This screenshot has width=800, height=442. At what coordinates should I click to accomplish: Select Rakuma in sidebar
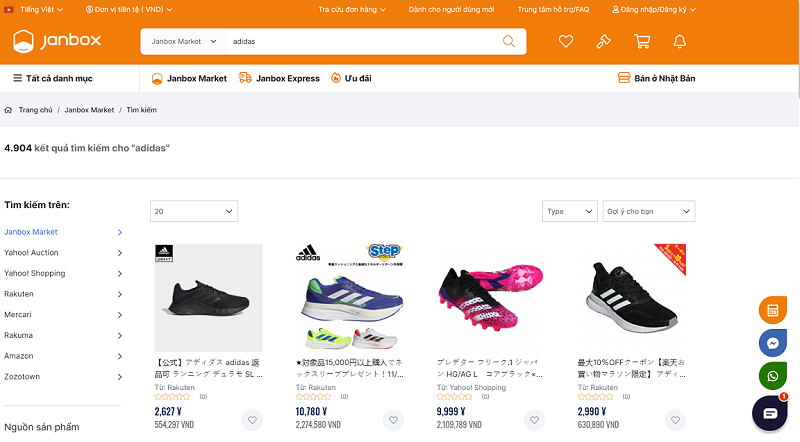(x=18, y=335)
